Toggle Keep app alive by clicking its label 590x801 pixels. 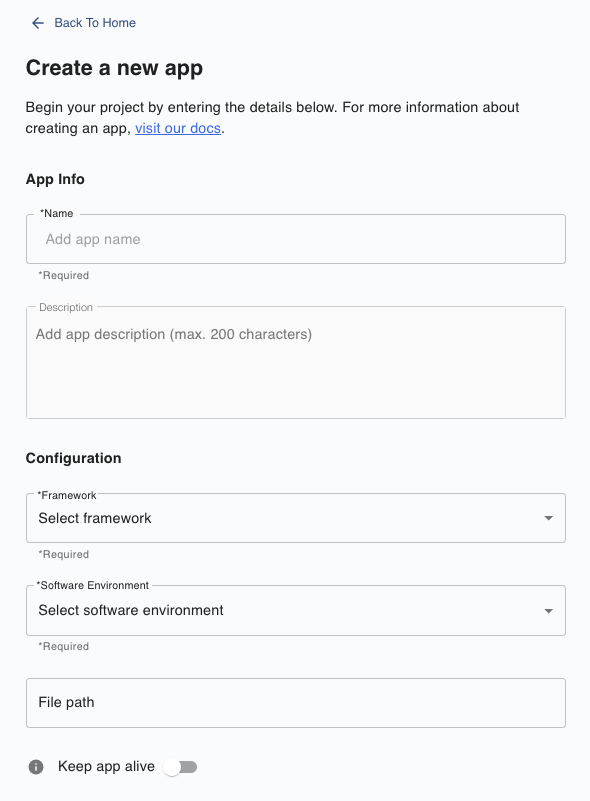click(106, 766)
